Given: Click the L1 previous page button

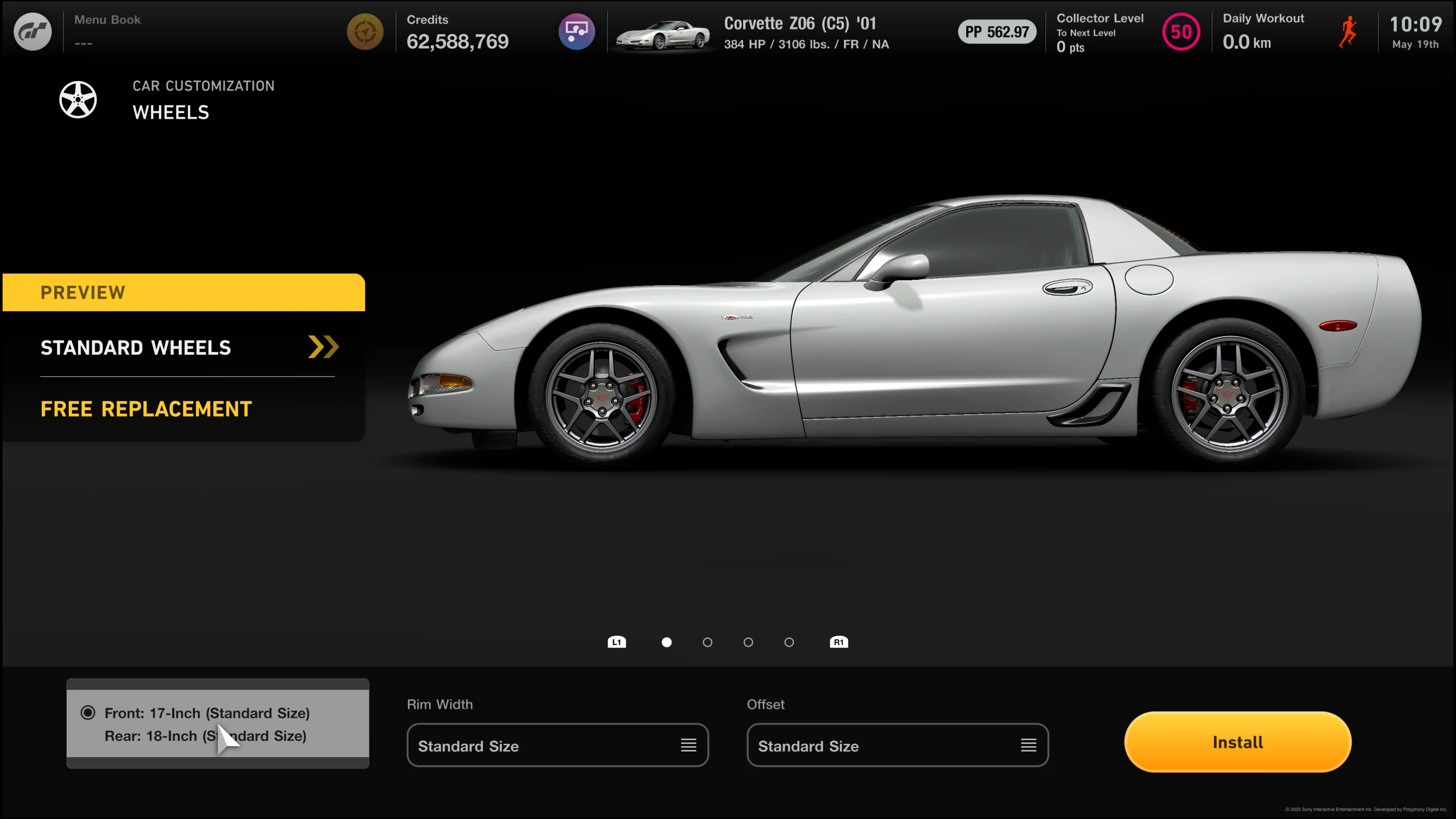Looking at the screenshot, I should [x=617, y=642].
